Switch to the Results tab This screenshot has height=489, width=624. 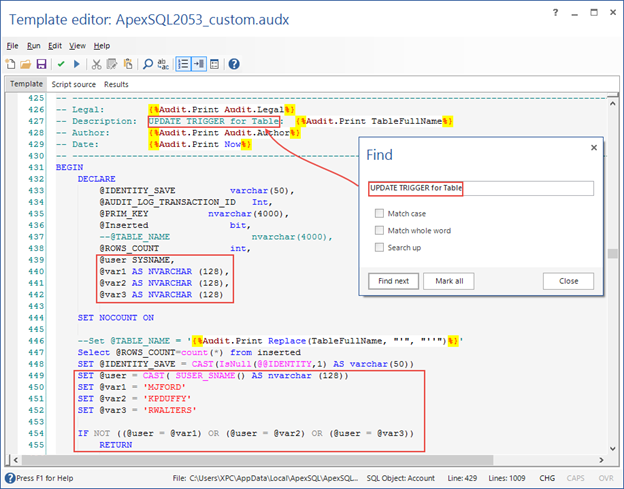point(116,84)
